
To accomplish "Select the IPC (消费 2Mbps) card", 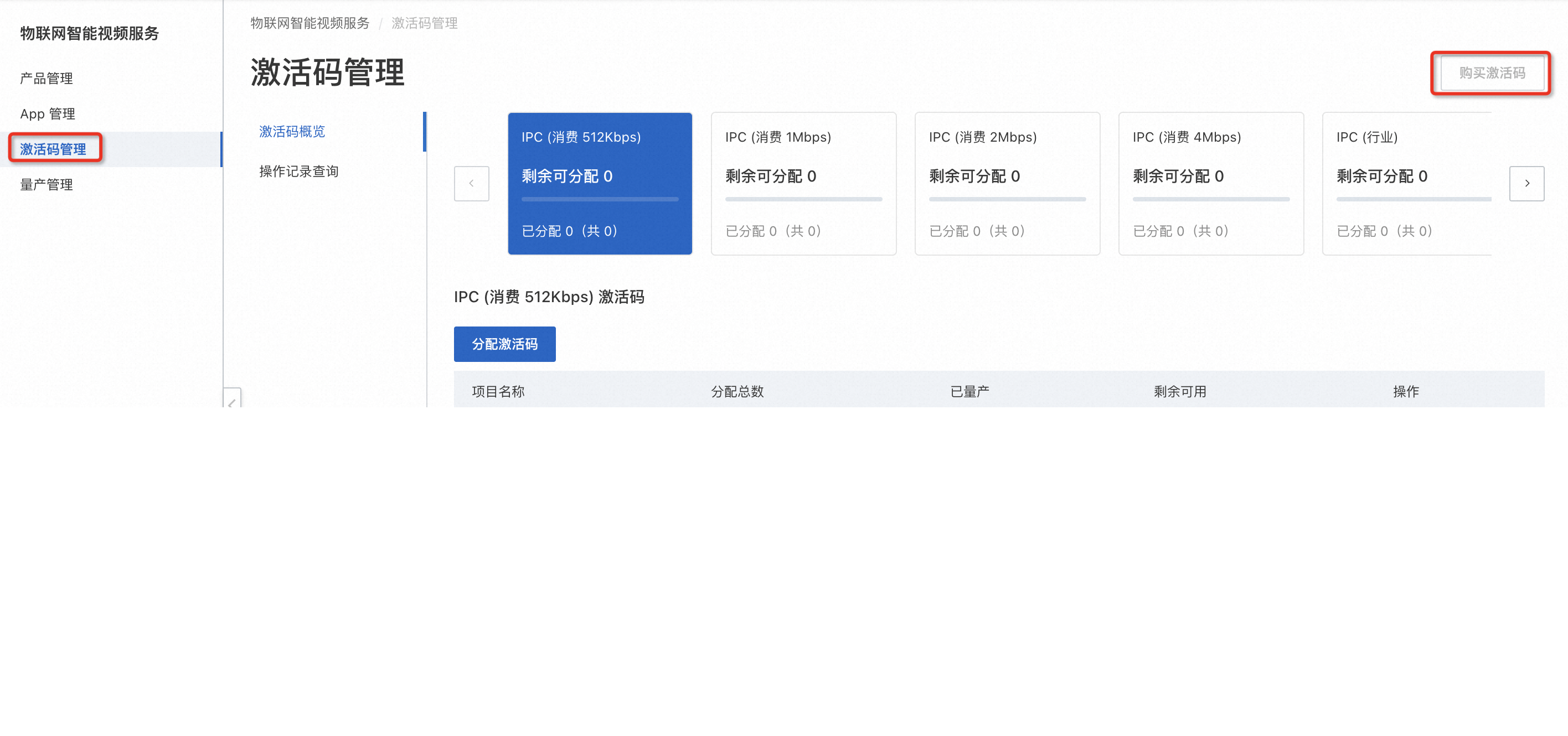I will 1007,183.
